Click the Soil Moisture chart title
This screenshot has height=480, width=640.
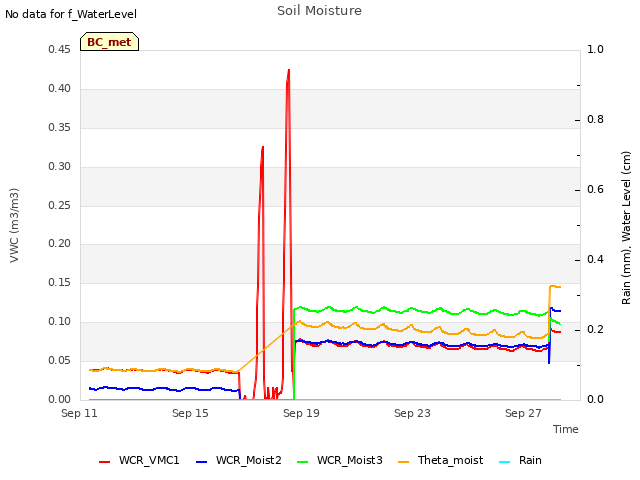point(319,11)
